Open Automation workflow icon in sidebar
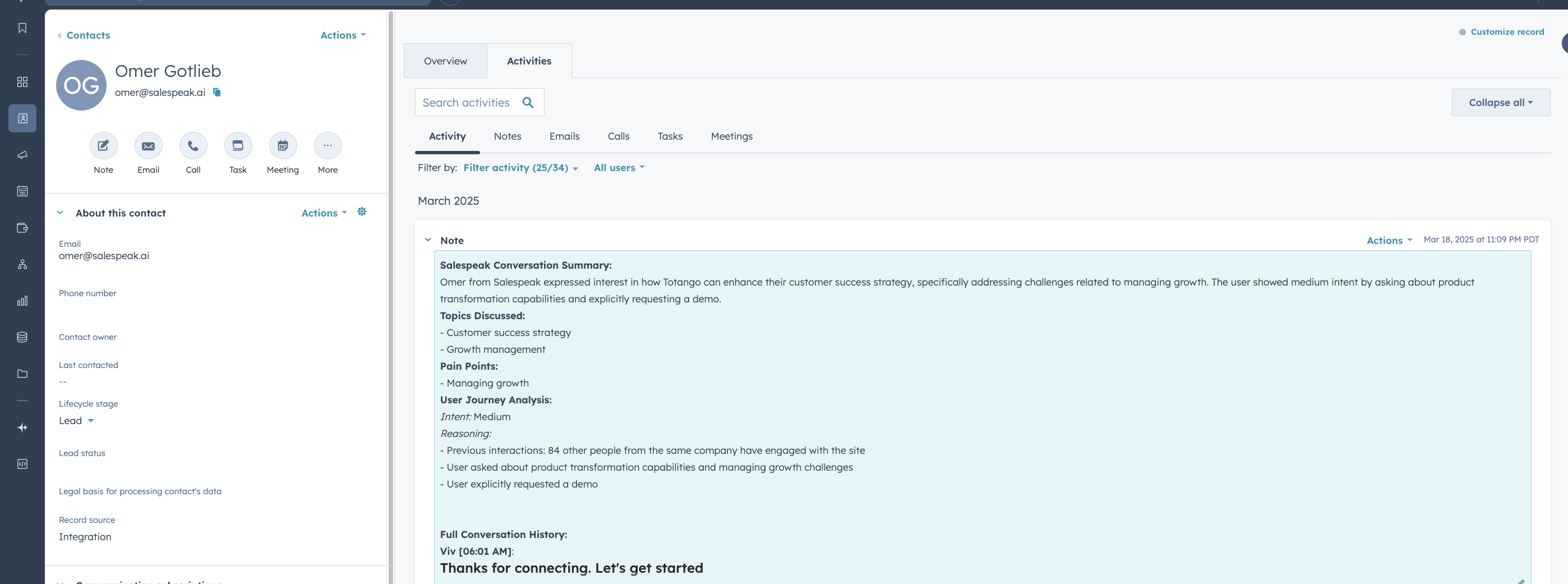Screen dimensions: 1568x584 [22, 264]
